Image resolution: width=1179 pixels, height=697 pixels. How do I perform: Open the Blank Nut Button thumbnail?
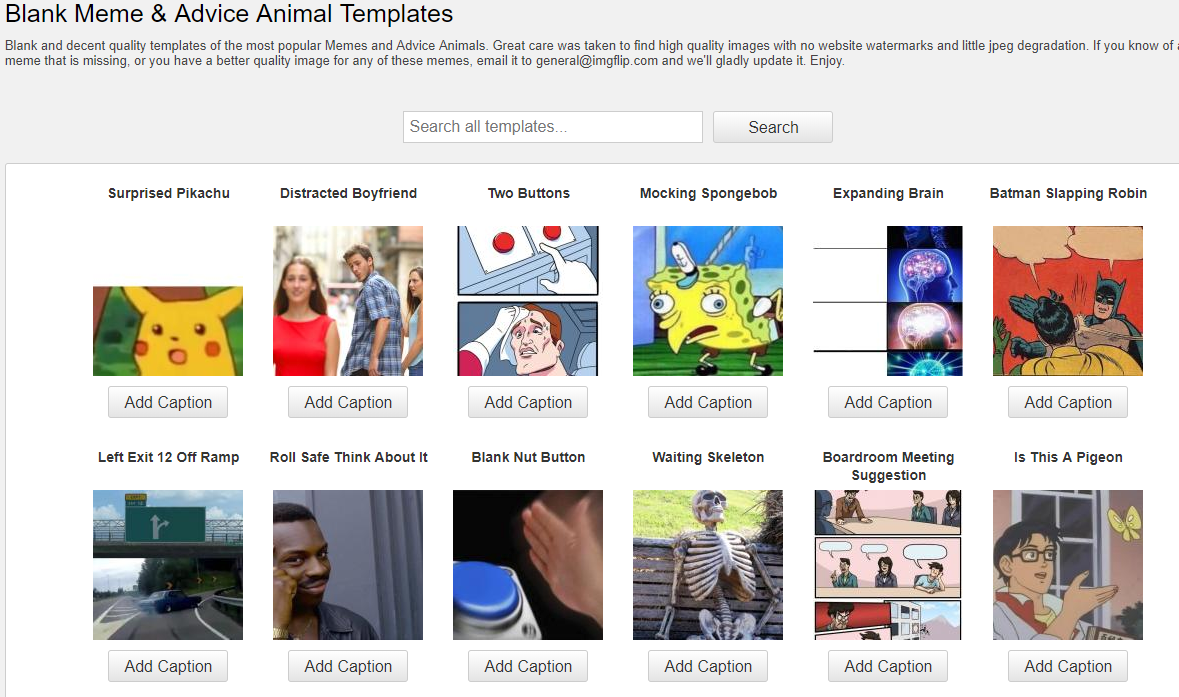point(528,565)
